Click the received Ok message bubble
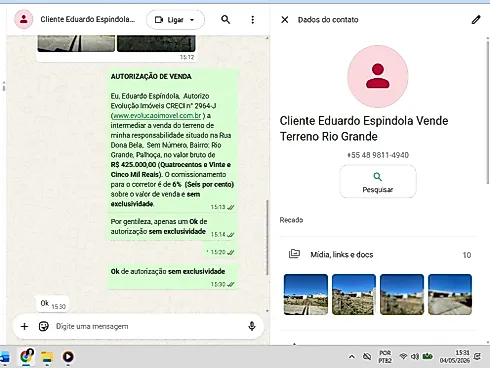 pos(53,304)
